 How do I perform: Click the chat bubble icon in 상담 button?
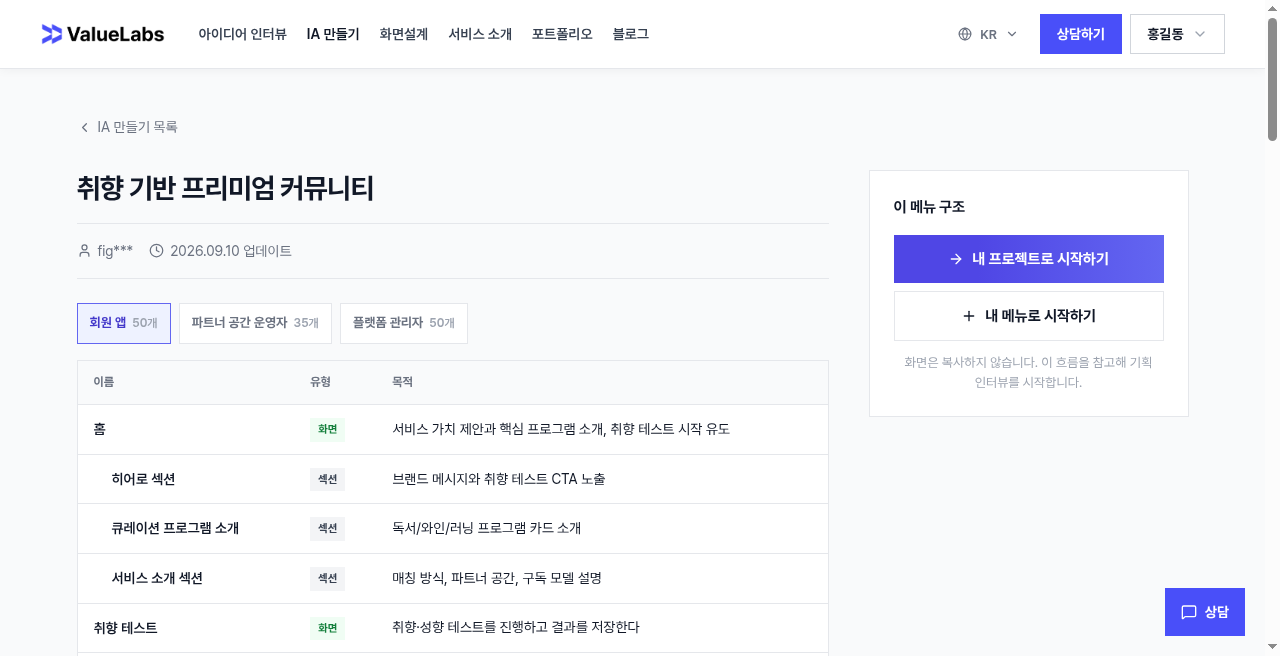click(1189, 612)
